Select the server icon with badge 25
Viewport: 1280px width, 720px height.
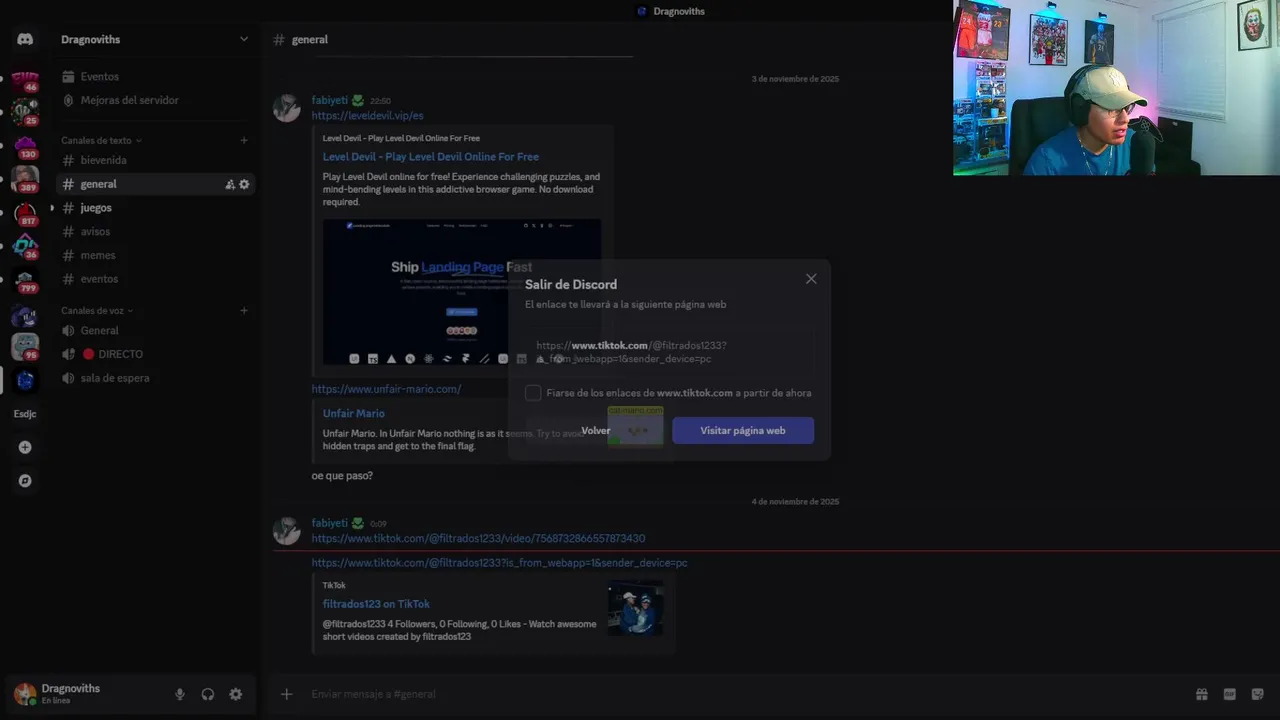click(25, 112)
